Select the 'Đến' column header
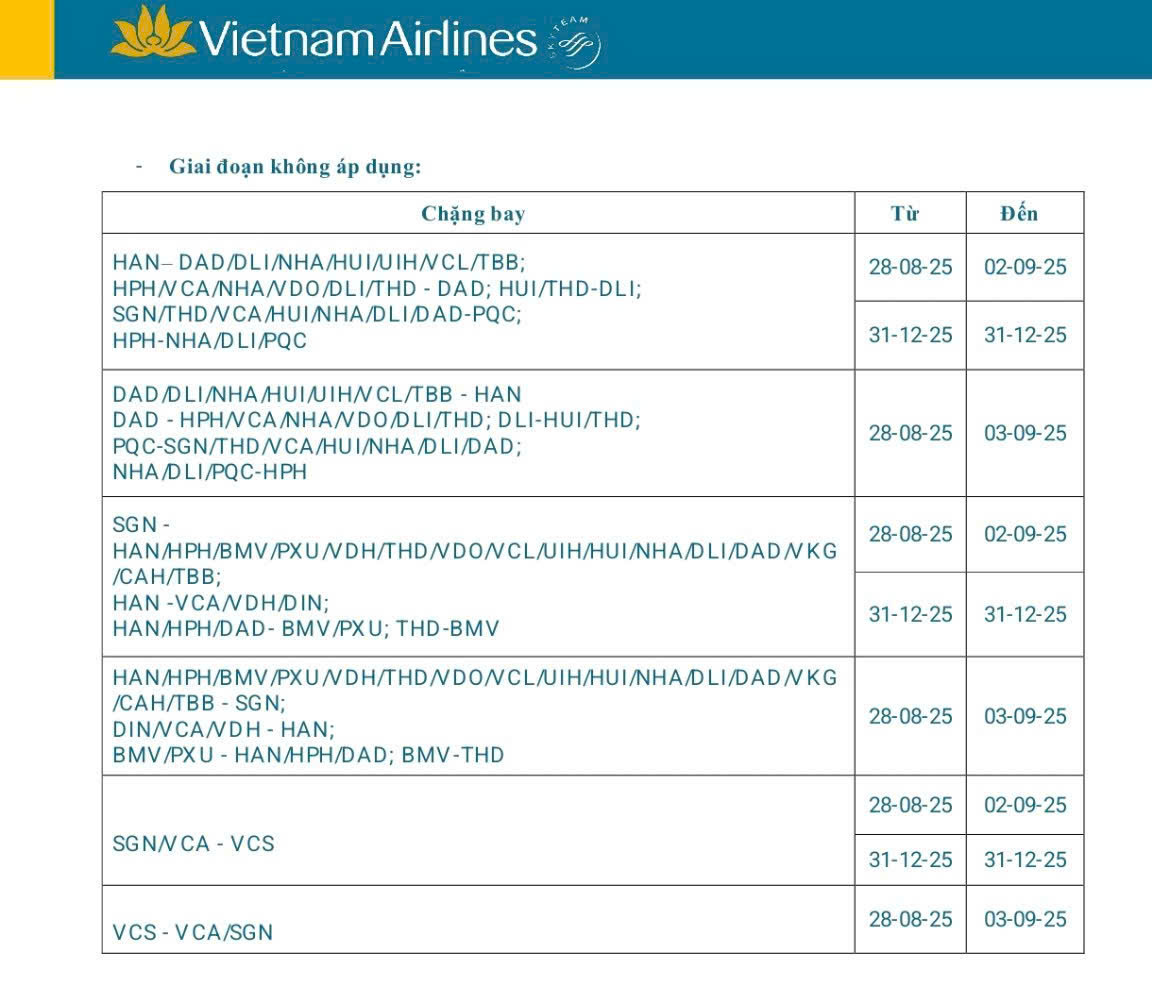 [x=1019, y=214]
